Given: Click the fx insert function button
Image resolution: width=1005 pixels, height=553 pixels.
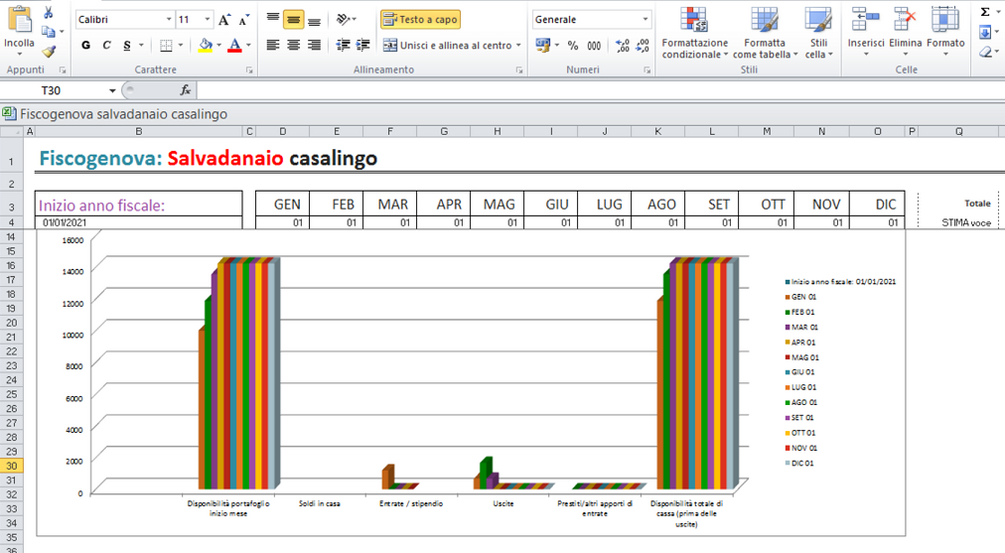Looking at the screenshot, I should click(185, 90).
